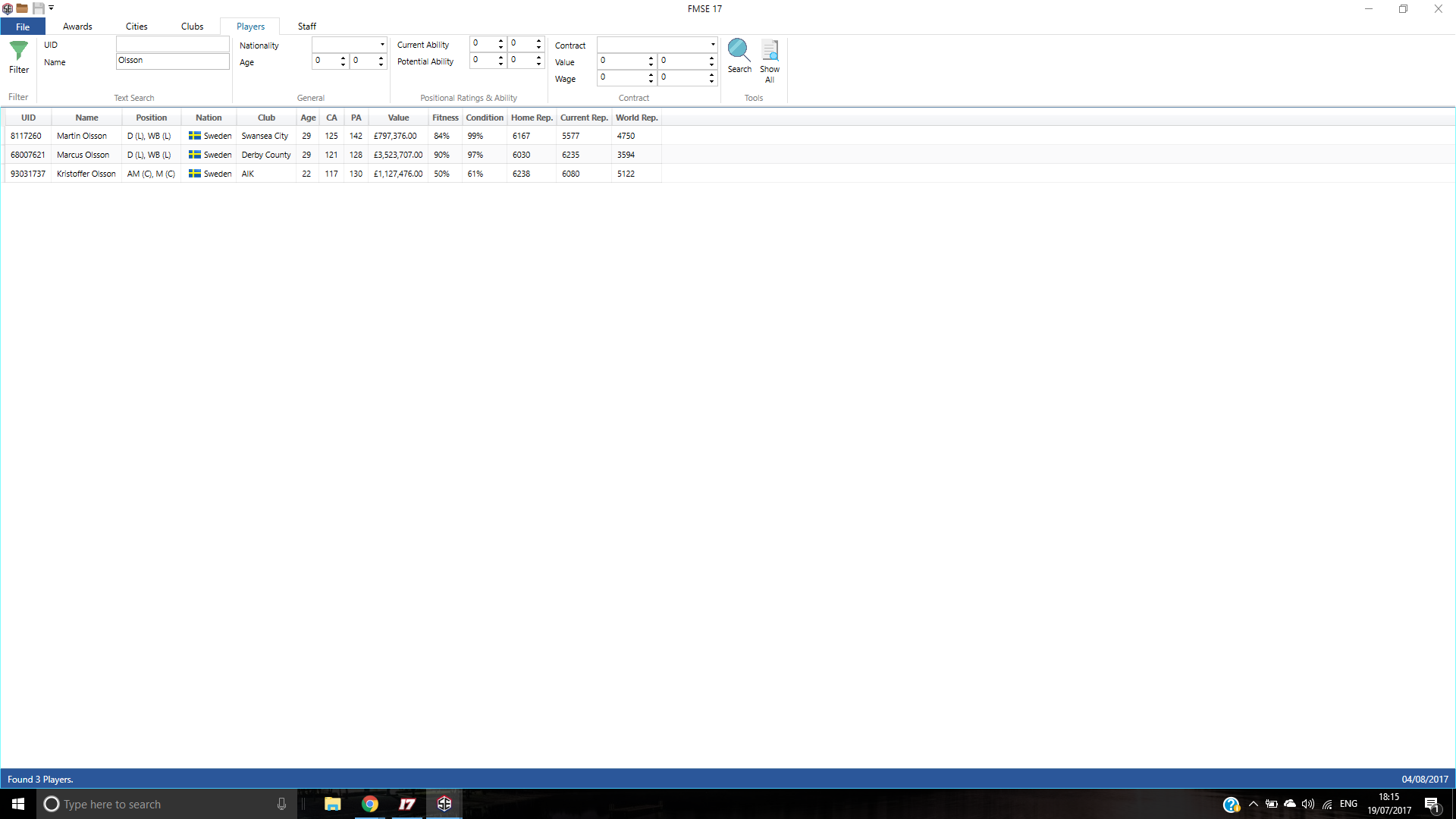Click the Derby County club cell
The height and width of the screenshot is (819, 1456).
(266, 155)
